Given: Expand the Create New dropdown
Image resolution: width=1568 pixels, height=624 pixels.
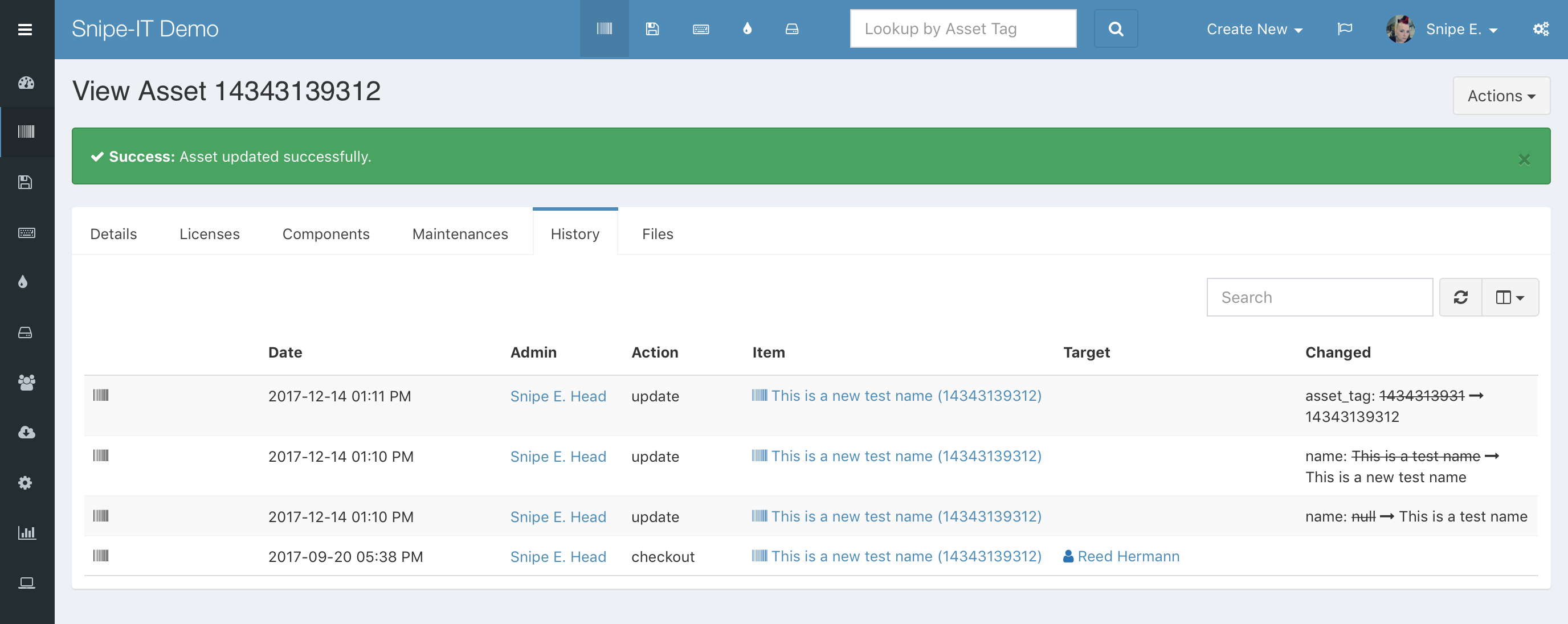Looking at the screenshot, I should point(1254,28).
